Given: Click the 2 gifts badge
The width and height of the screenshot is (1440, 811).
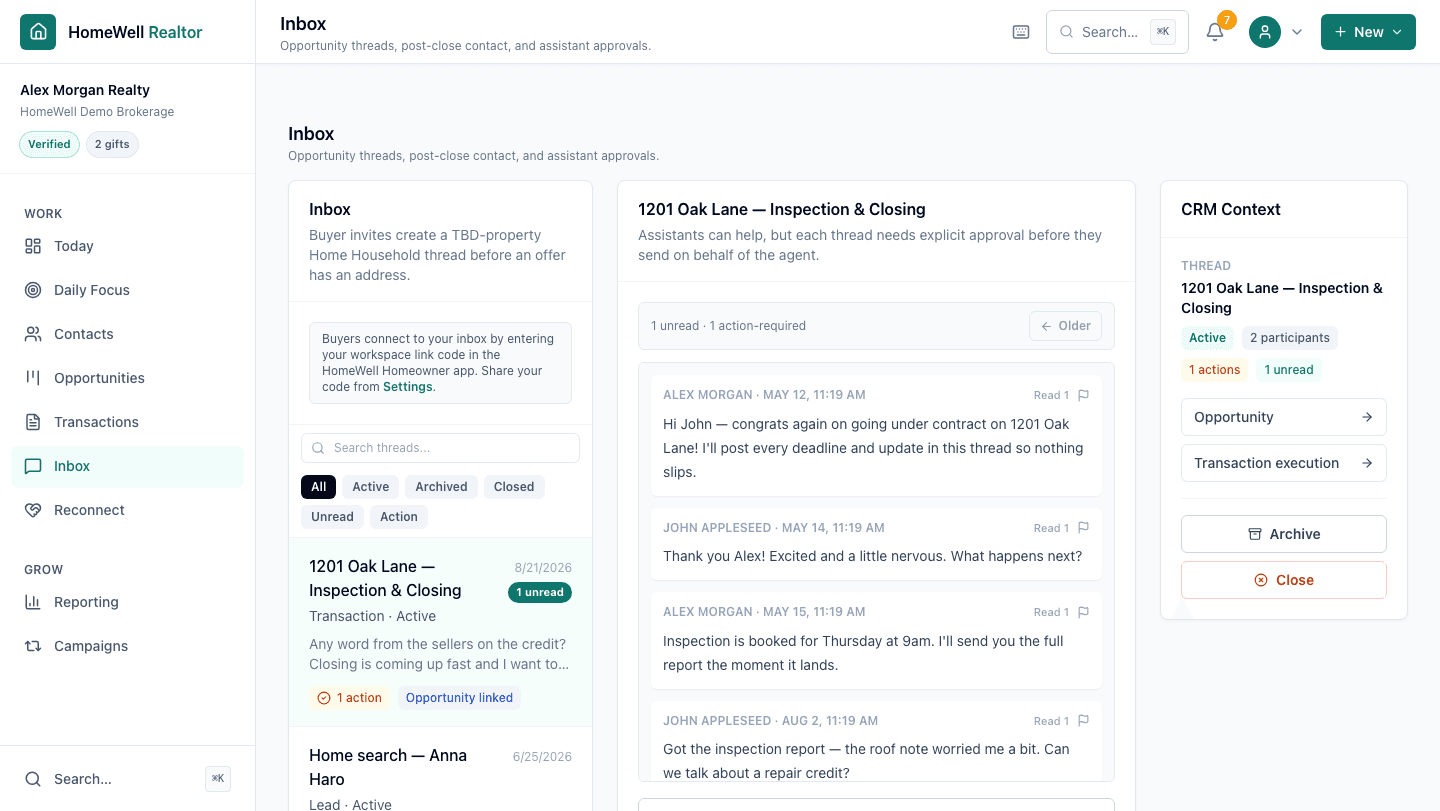Looking at the screenshot, I should 112,144.
